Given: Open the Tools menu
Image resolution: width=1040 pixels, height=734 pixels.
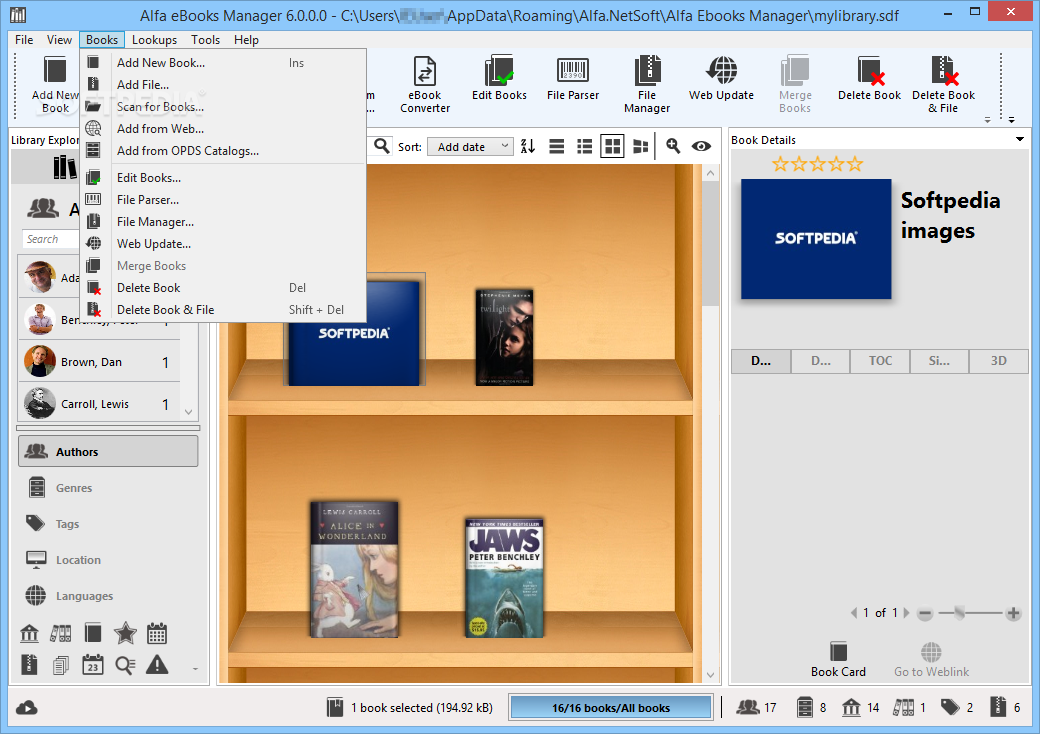Looking at the screenshot, I should click(206, 40).
